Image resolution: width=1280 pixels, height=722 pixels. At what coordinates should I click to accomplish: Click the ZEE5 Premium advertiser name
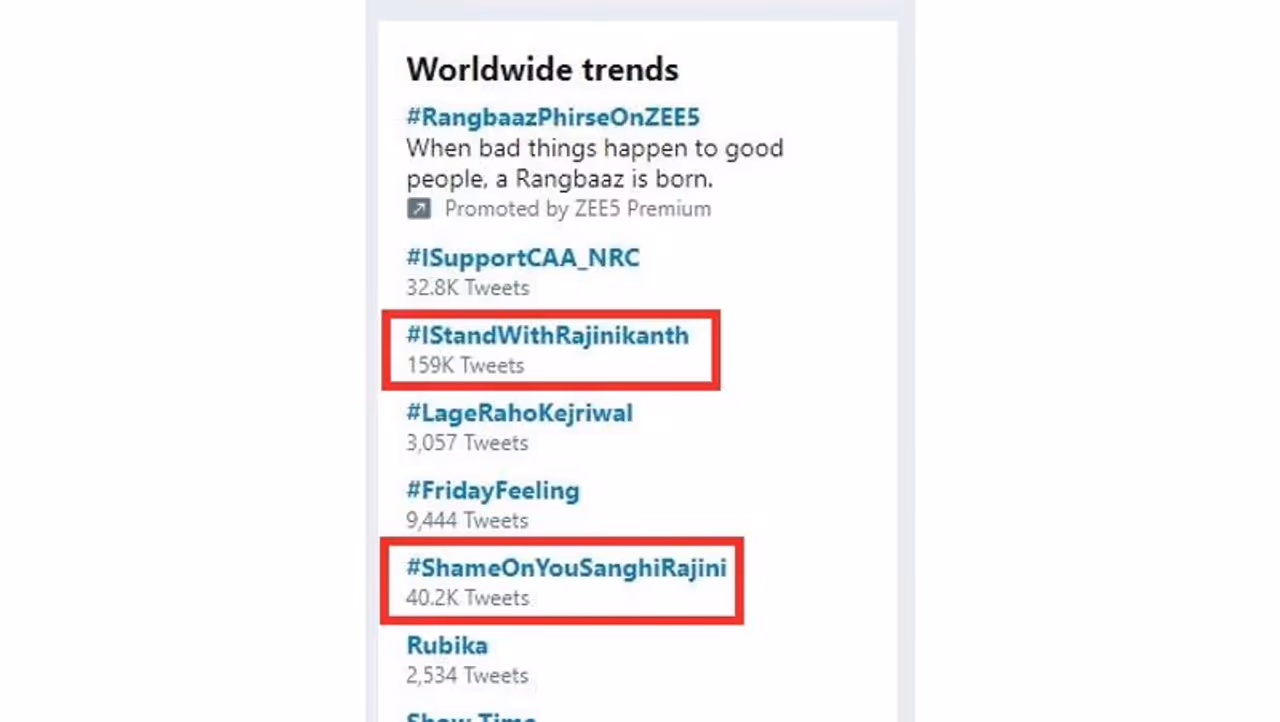point(642,209)
